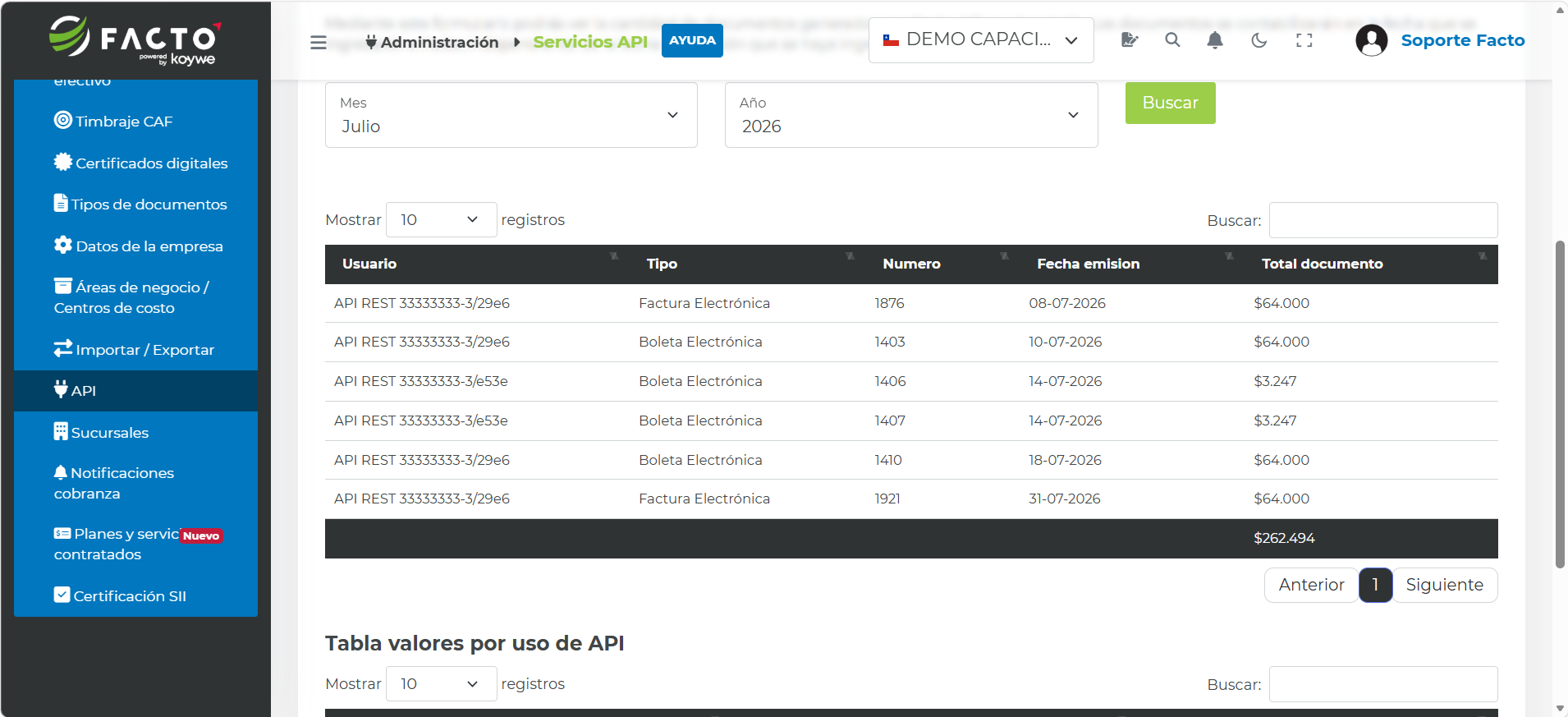Select the API sidebar item
The height and width of the screenshot is (717, 1568).
coord(135,391)
